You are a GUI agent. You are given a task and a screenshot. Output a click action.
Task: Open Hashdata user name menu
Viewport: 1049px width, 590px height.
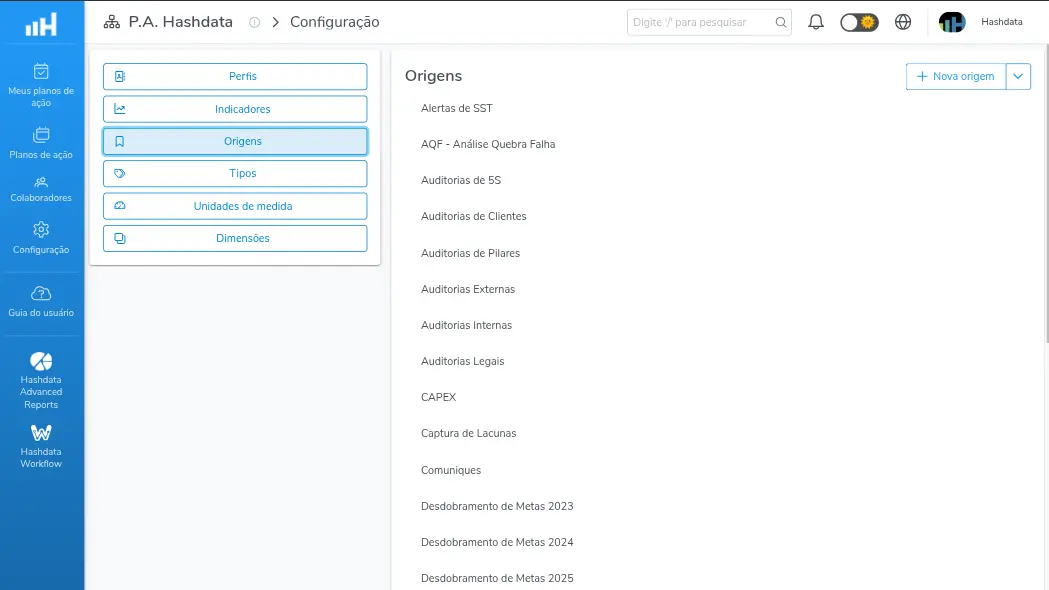[1002, 22]
